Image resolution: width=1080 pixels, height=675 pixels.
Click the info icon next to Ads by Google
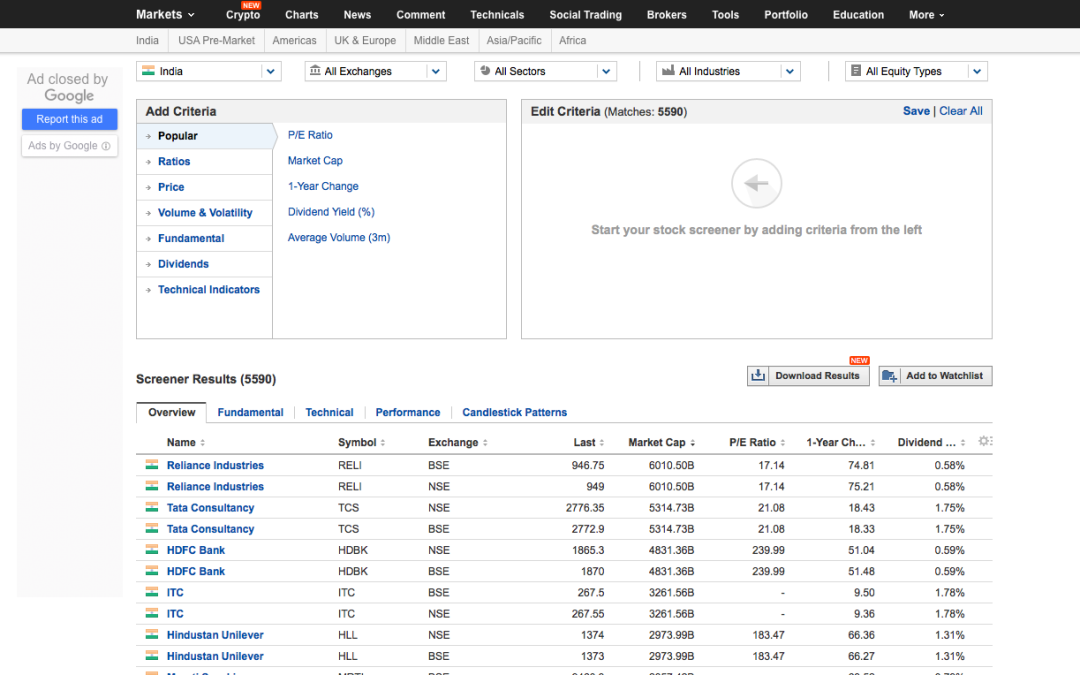(x=106, y=146)
